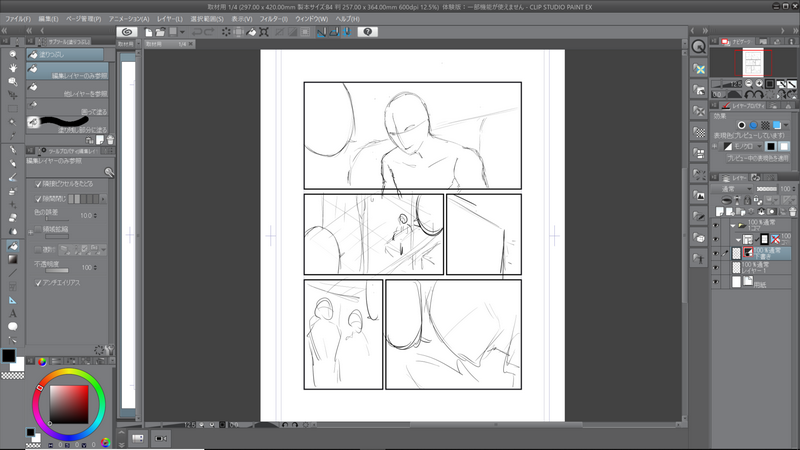Open expression color モノクロ dropdown
The height and width of the screenshot is (450, 800).
[x=742, y=146]
